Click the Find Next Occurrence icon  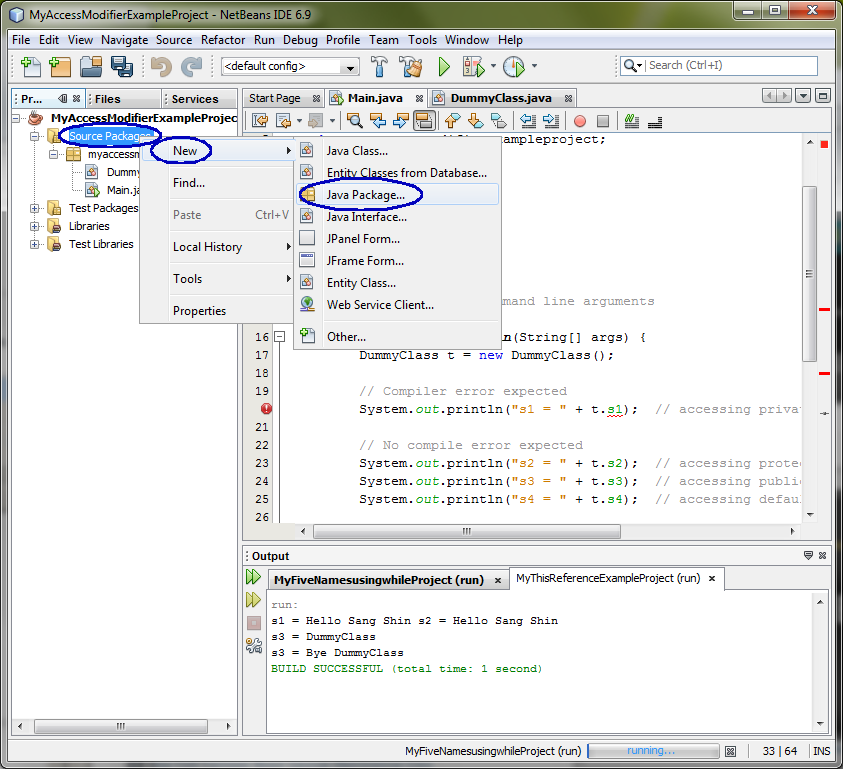[401, 120]
